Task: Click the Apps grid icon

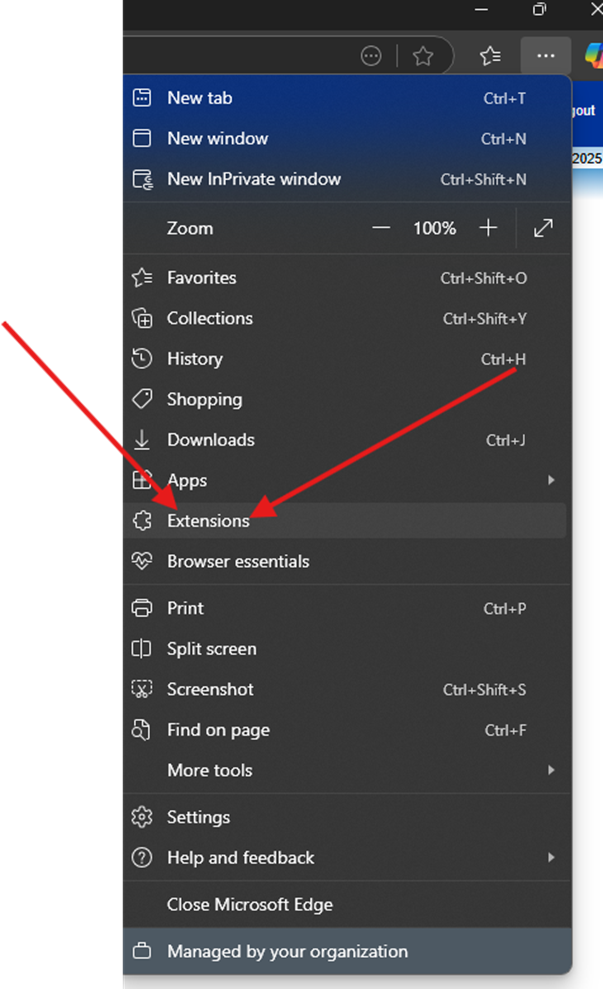Action: (142, 480)
